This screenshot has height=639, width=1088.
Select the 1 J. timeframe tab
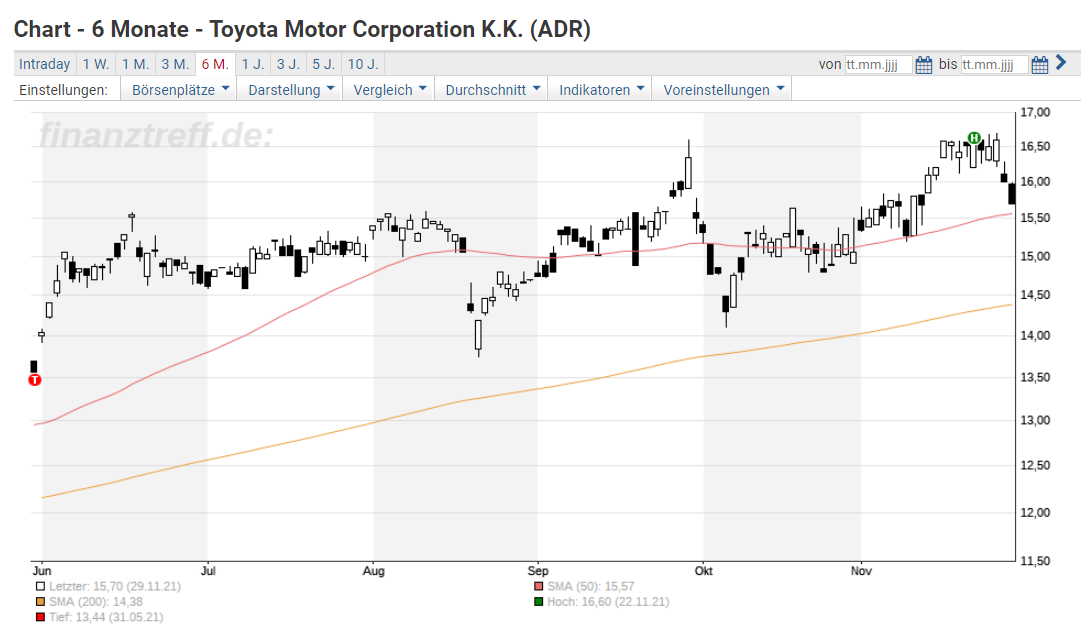(x=253, y=65)
